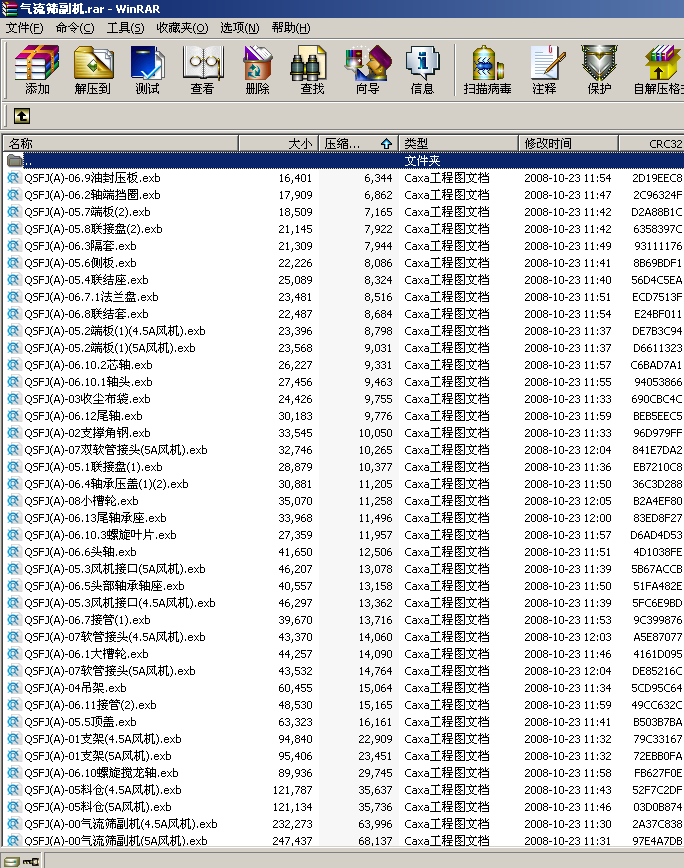The width and height of the screenshot is (684, 868).
Task: Click the status bar key icon
Action: tap(30, 861)
